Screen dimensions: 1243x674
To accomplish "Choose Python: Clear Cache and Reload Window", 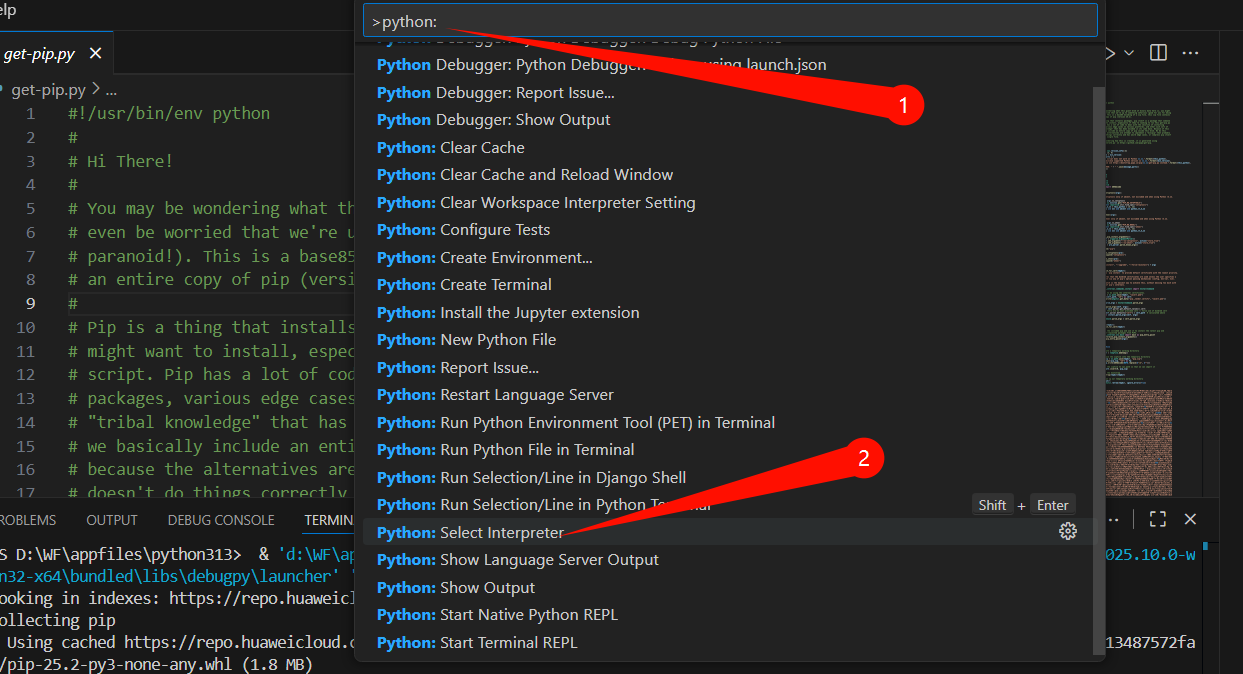I will point(730,174).
